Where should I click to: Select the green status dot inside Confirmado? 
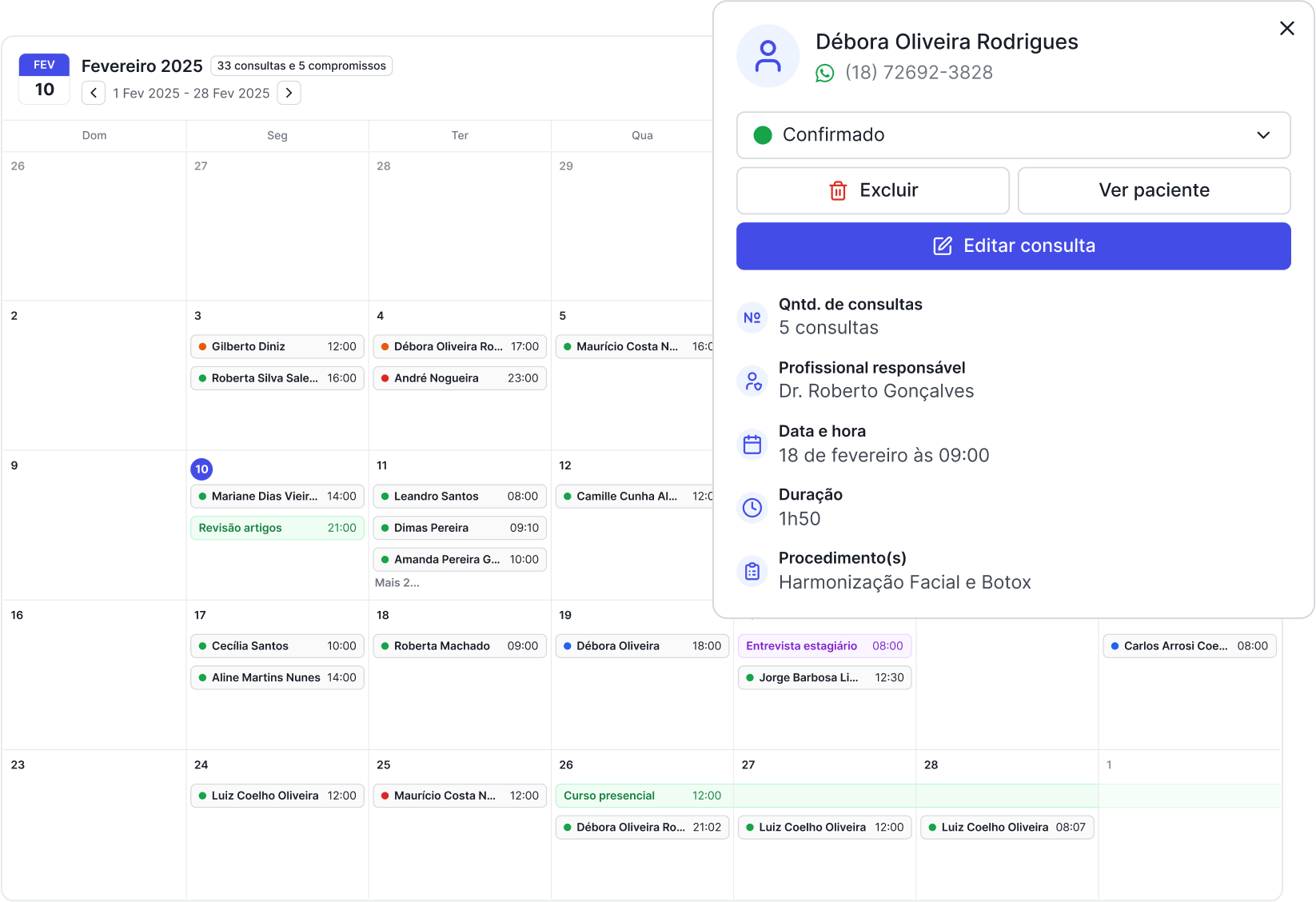763,135
